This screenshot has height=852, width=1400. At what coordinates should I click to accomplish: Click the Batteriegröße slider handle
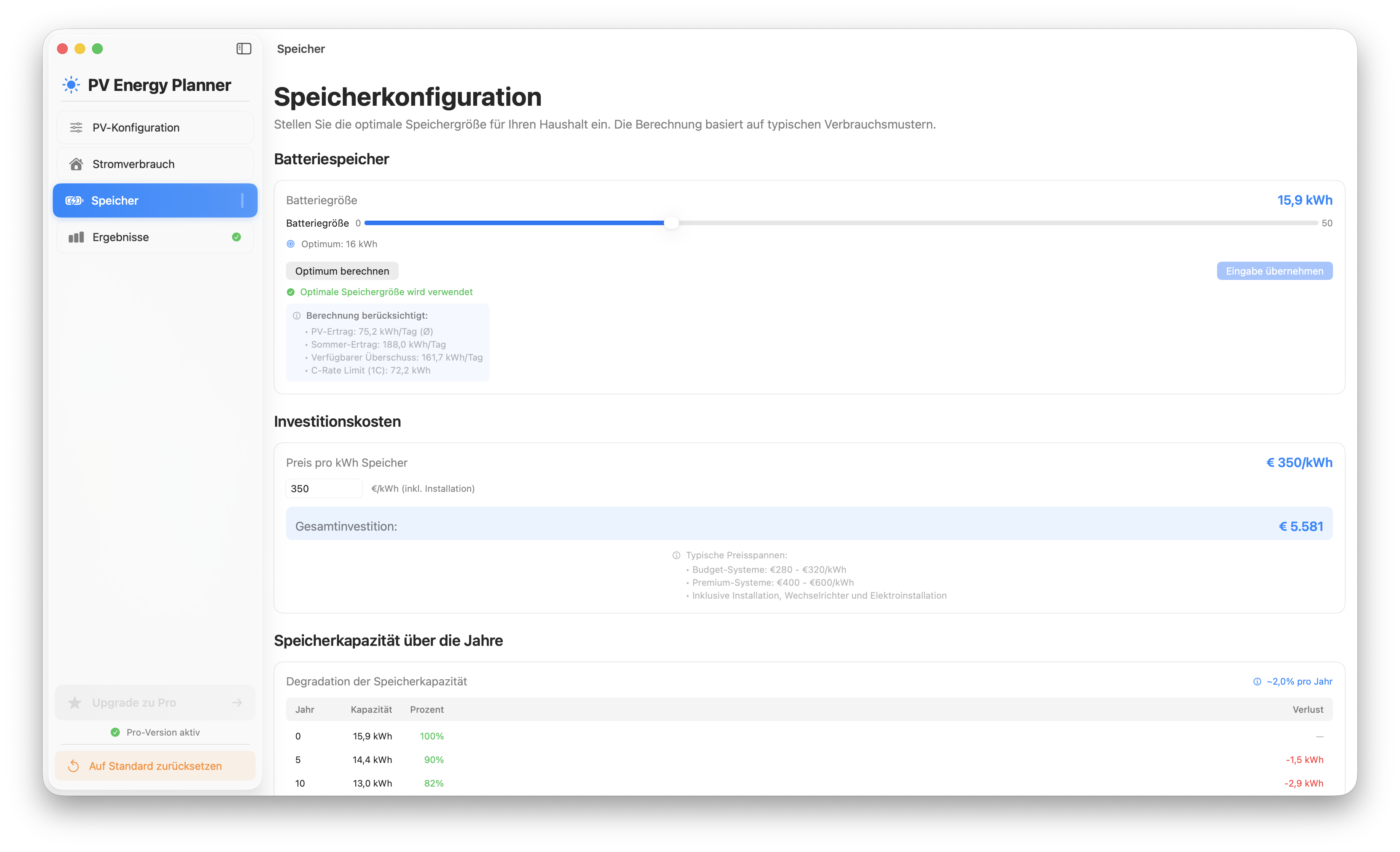[671, 223]
